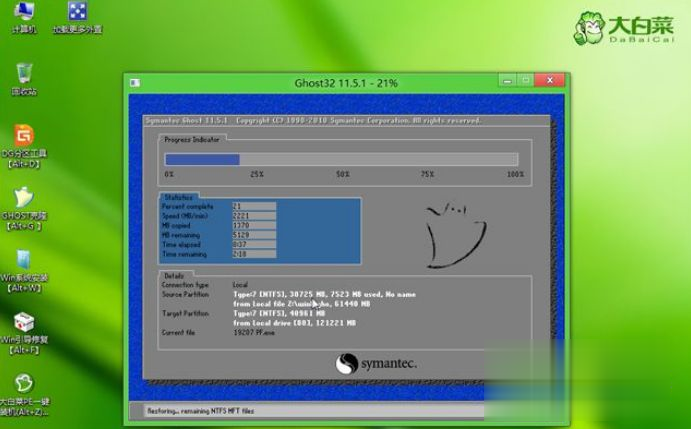
Task: Open the 加载更多外置 desktop icon
Action: click(x=78, y=17)
